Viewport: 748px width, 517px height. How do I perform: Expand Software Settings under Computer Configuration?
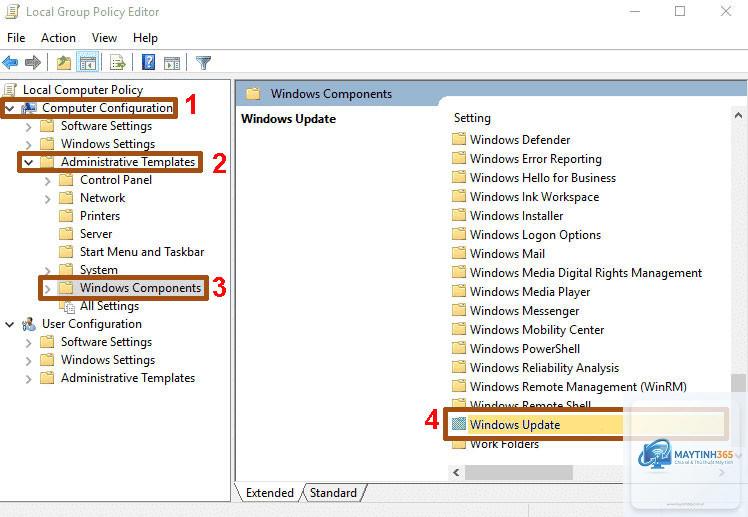[x=29, y=127]
